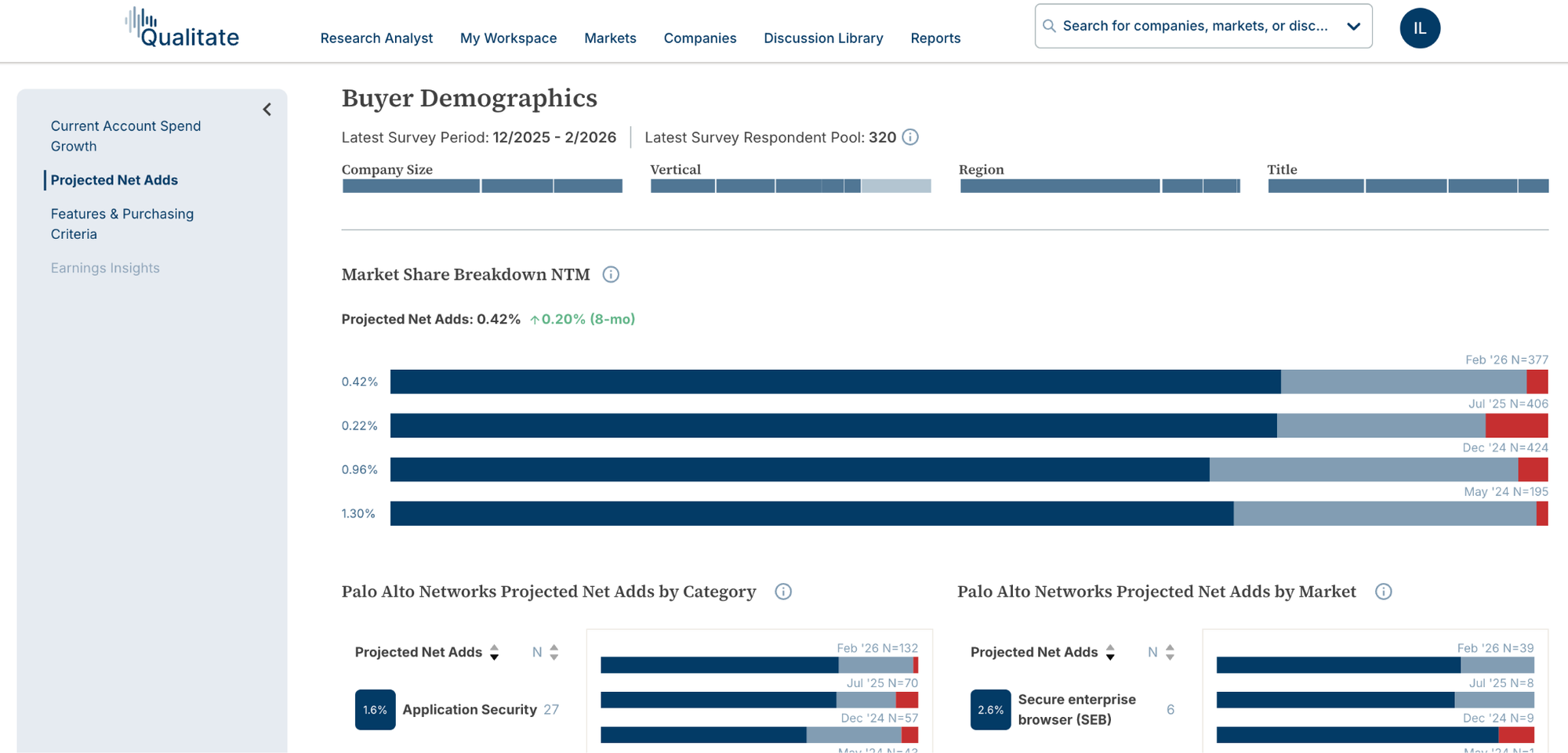This screenshot has height=753, width=1568.
Task: Open the Markets menu
Action: coord(610,38)
